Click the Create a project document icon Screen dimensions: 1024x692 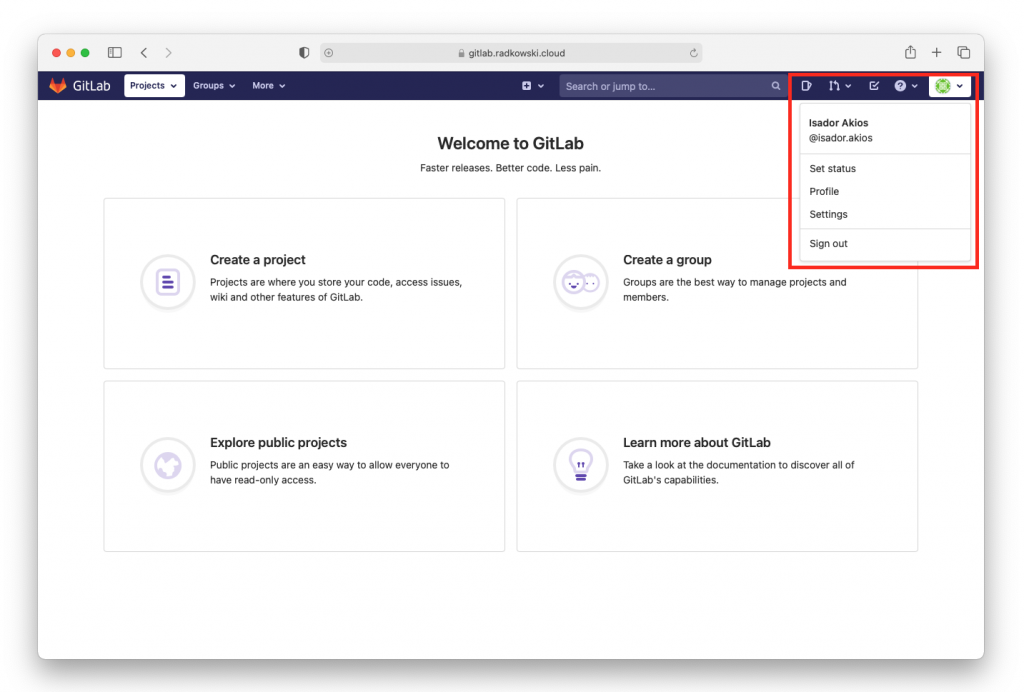coord(168,282)
